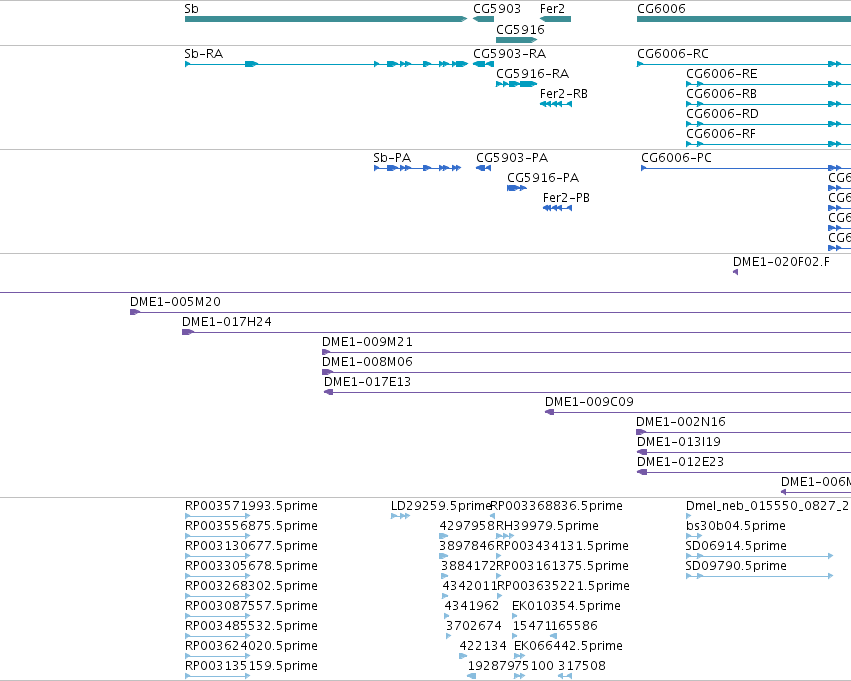Select the RP003624020.5prime EST
Image resolution: width=851 pixels, height=681 pixels.
(218, 657)
